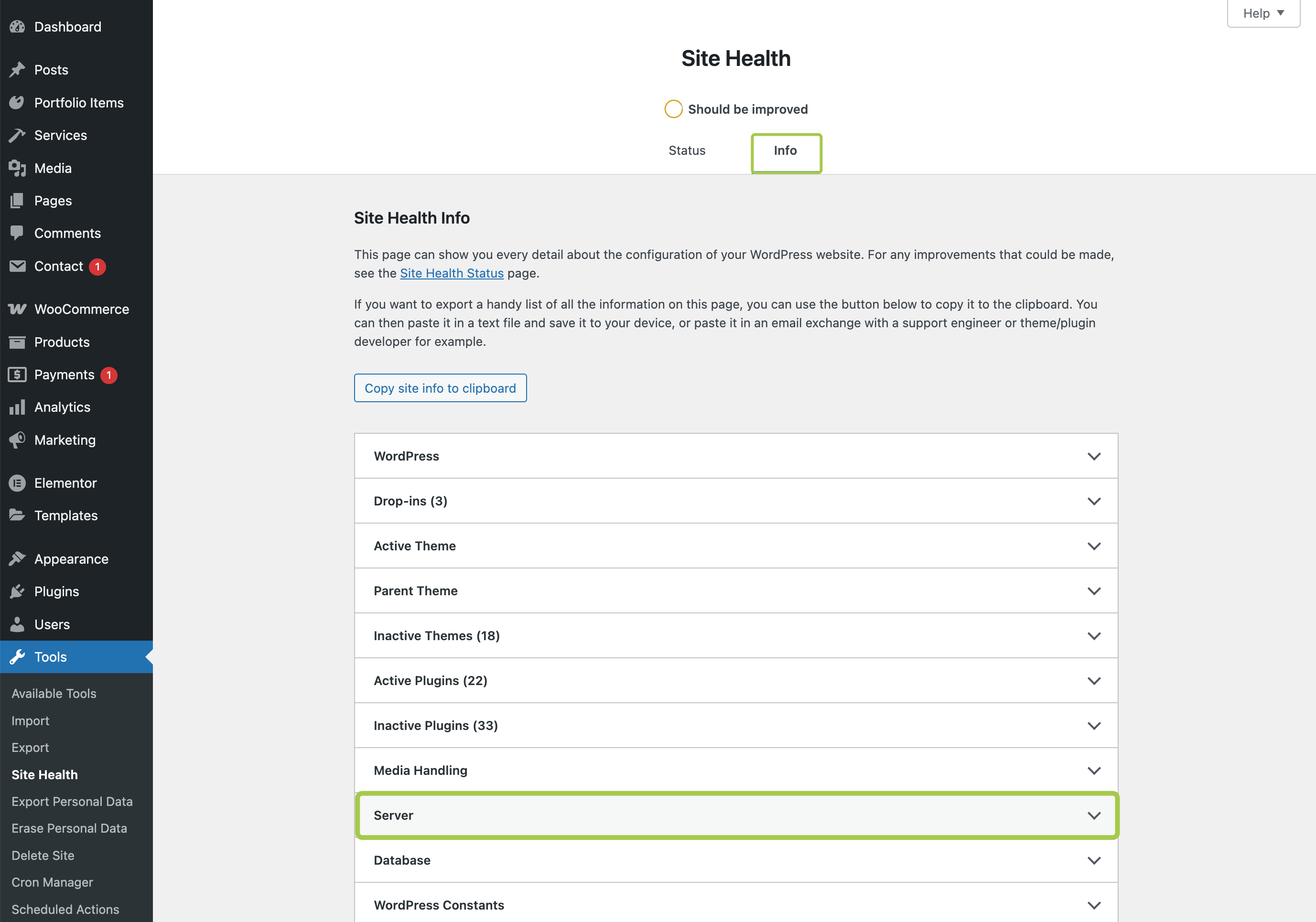Screen dimensions: 1316x922
Task: Click the Plugins plug icon
Action: [x=17, y=591]
